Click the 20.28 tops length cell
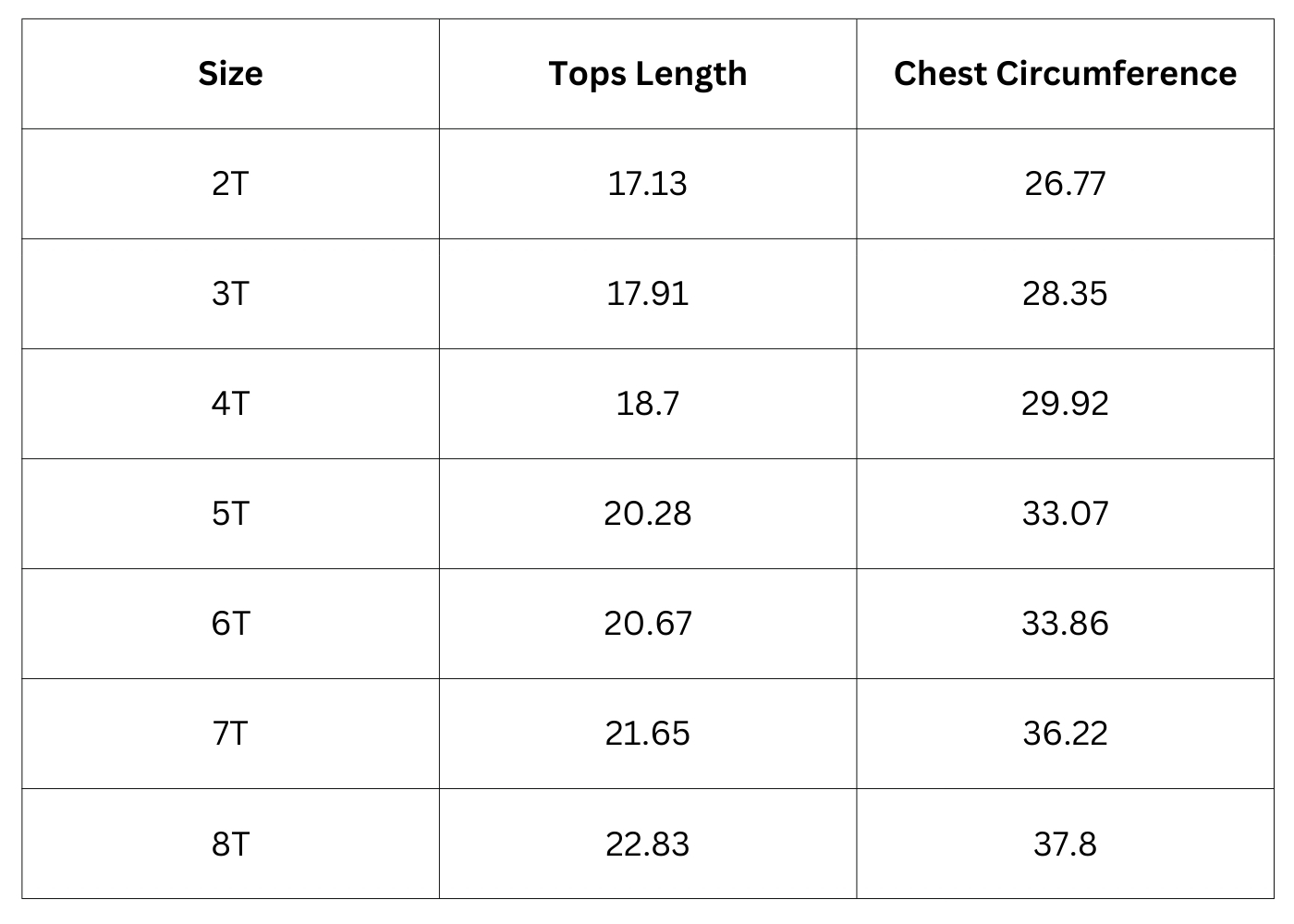Image resolution: width=1294 pixels, height=924 pixels. [x=647, y=513]
